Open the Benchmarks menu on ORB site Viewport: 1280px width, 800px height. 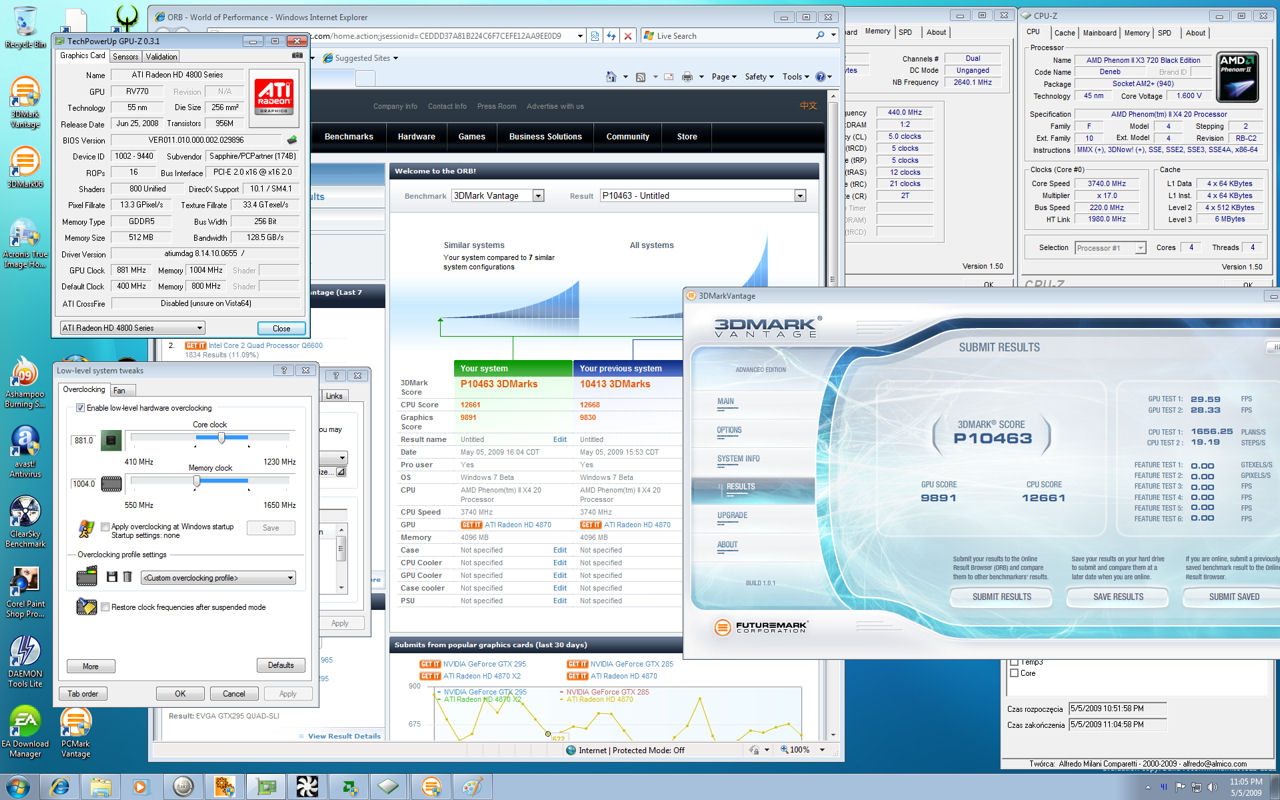(349, 137)
